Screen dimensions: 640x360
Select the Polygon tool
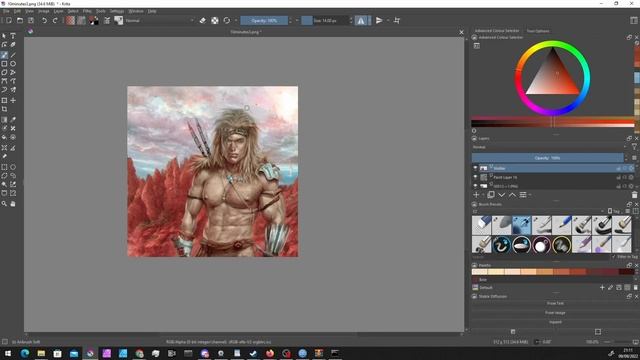(x=4, y=72)
